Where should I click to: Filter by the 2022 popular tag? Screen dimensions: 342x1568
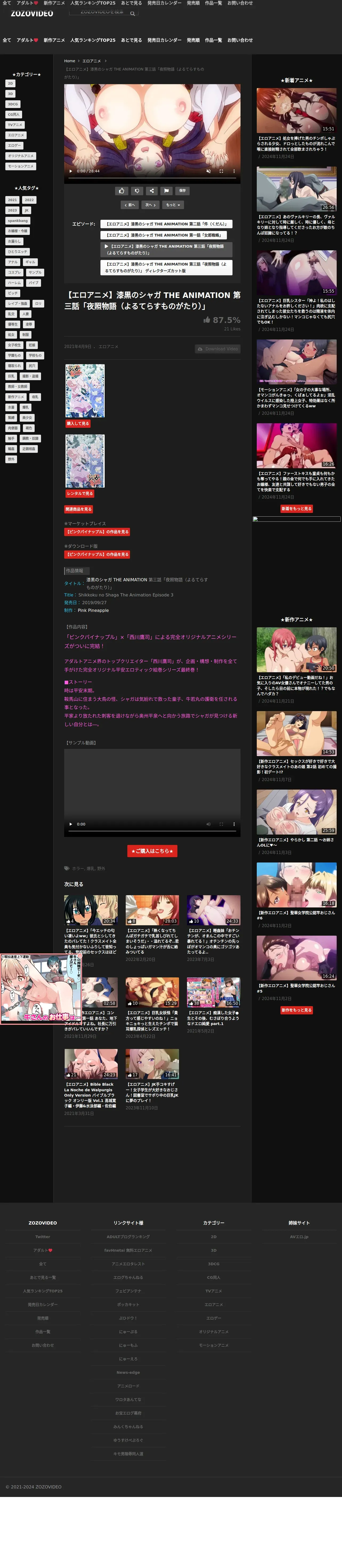point(29,200)
